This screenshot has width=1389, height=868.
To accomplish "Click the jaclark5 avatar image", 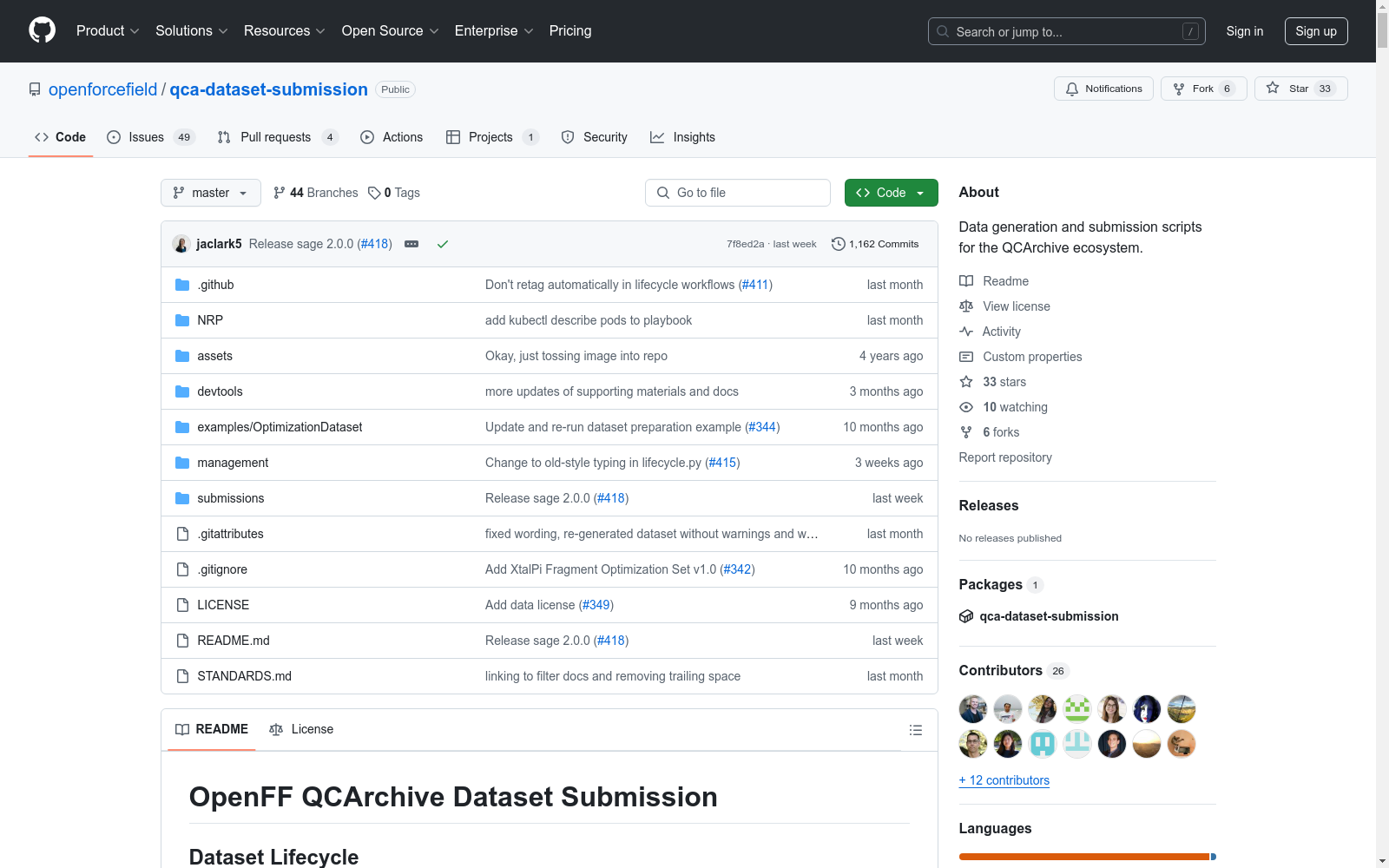I will [x=181, y=244].
